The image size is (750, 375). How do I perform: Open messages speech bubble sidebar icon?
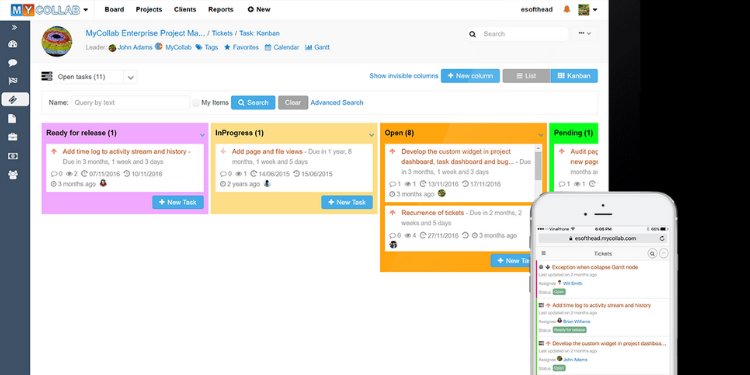[13, 63]
